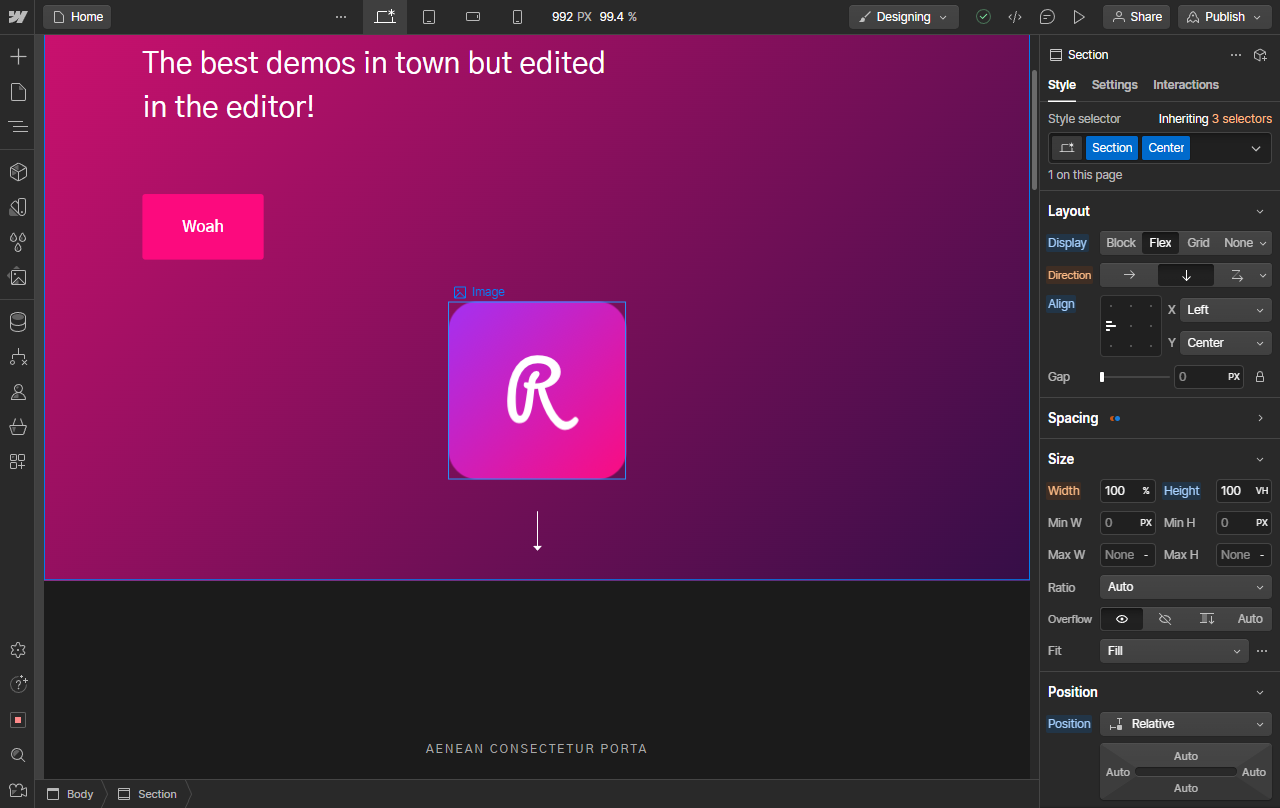The width and height of the screenshot is (1280, 808).
Task: Open the Pages panel
Action: [x=18, y=91]
